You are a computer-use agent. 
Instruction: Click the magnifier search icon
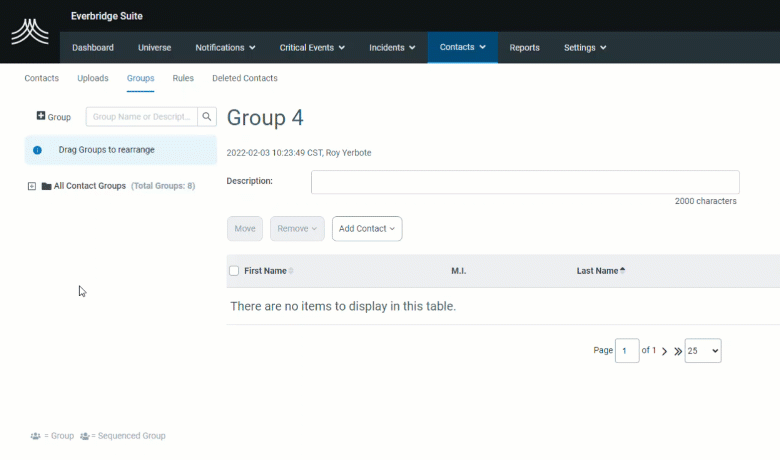click(207, 117)
